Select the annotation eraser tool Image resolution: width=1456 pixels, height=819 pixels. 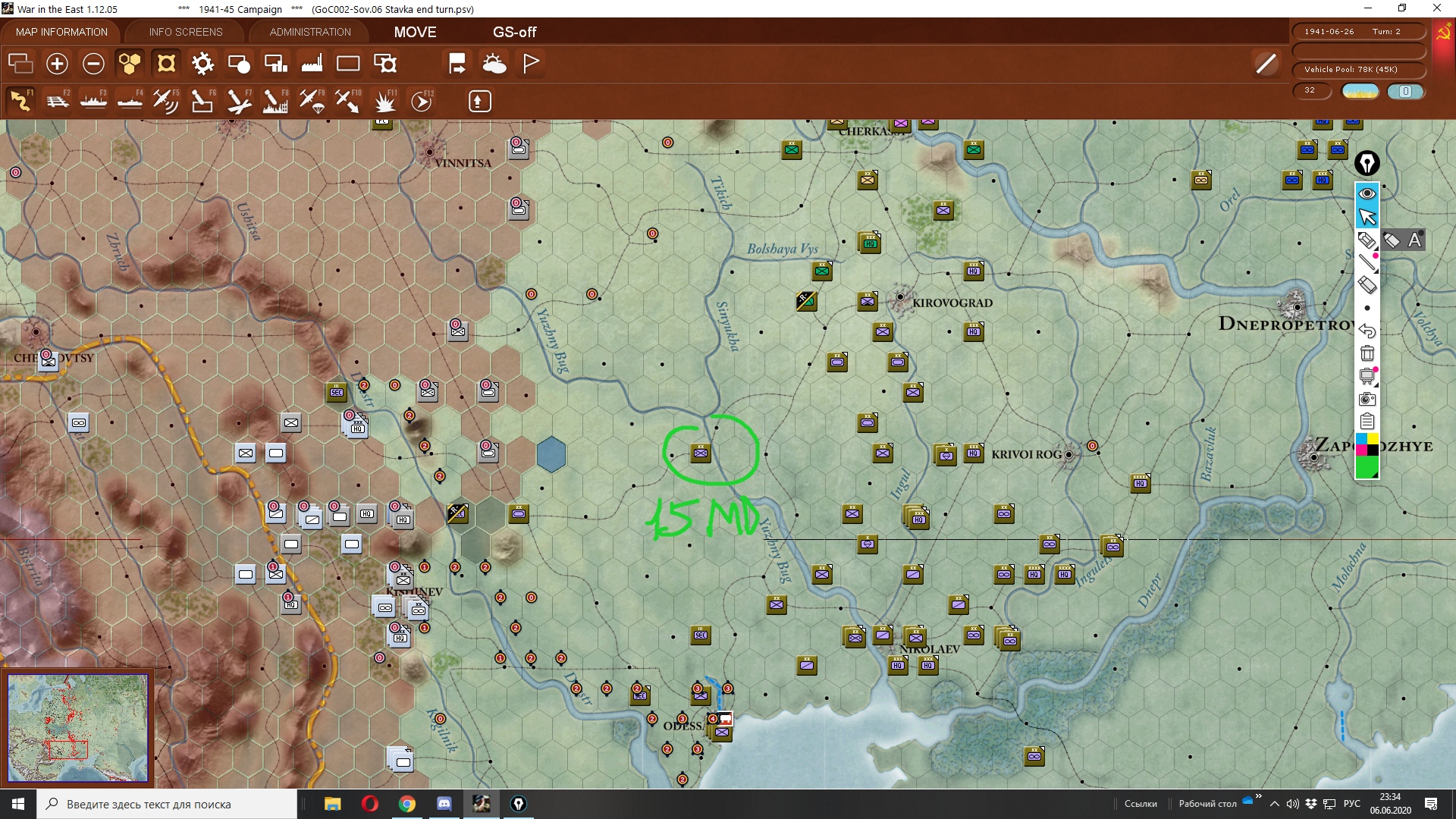coord(1367,286)
